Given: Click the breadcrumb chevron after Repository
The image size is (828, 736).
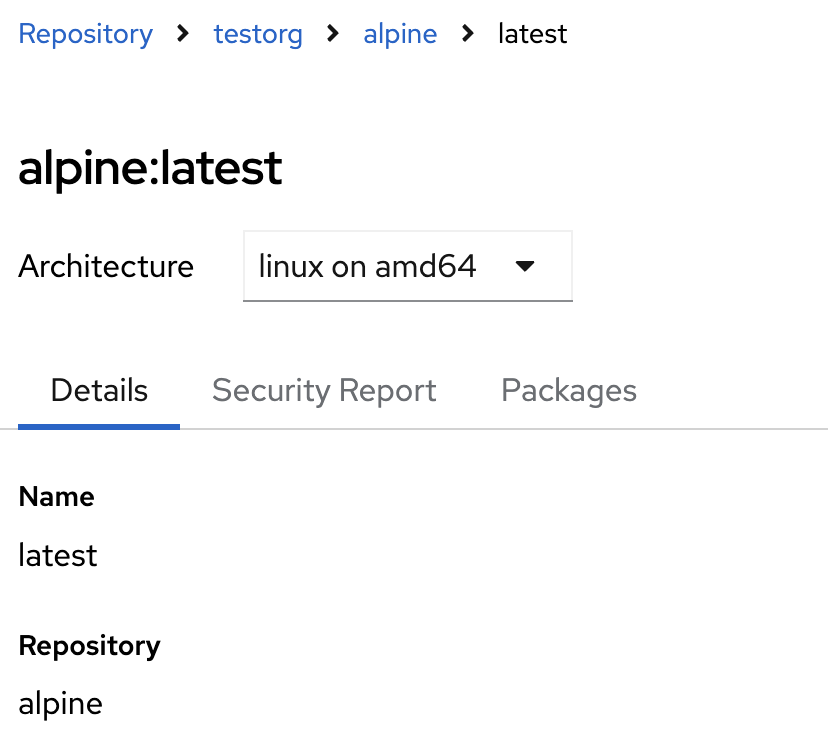Looking at the screenshot, I should pos(182,34).
